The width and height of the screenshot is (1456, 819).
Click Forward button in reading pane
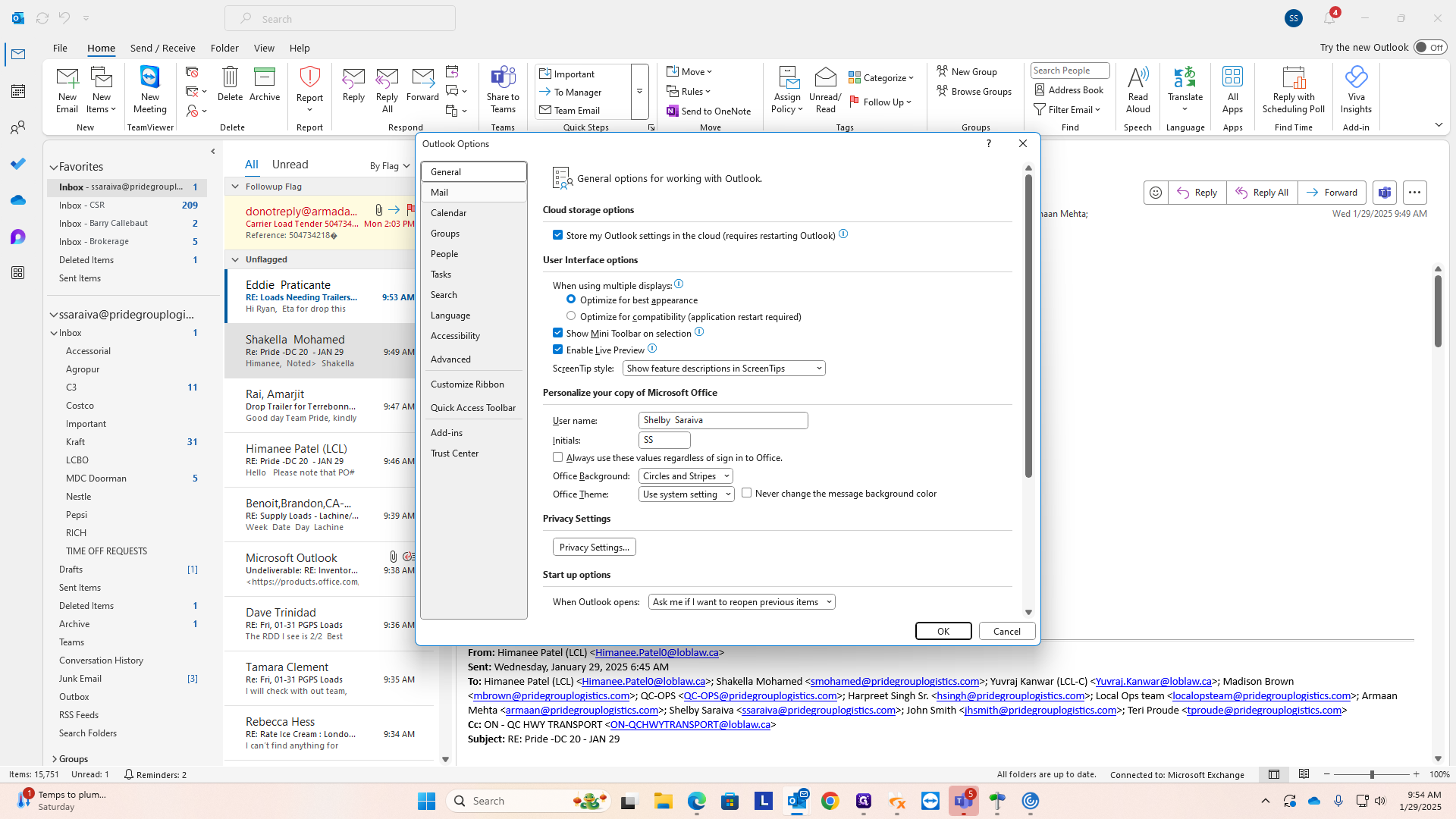click(1332, 193)
